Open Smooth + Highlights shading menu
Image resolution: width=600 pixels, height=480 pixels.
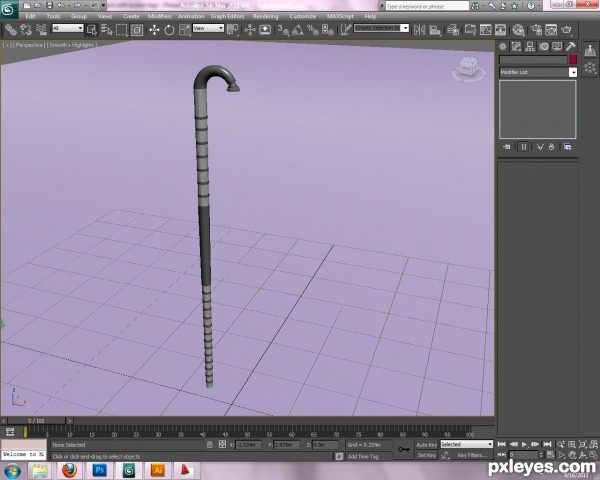pos(72,45)
